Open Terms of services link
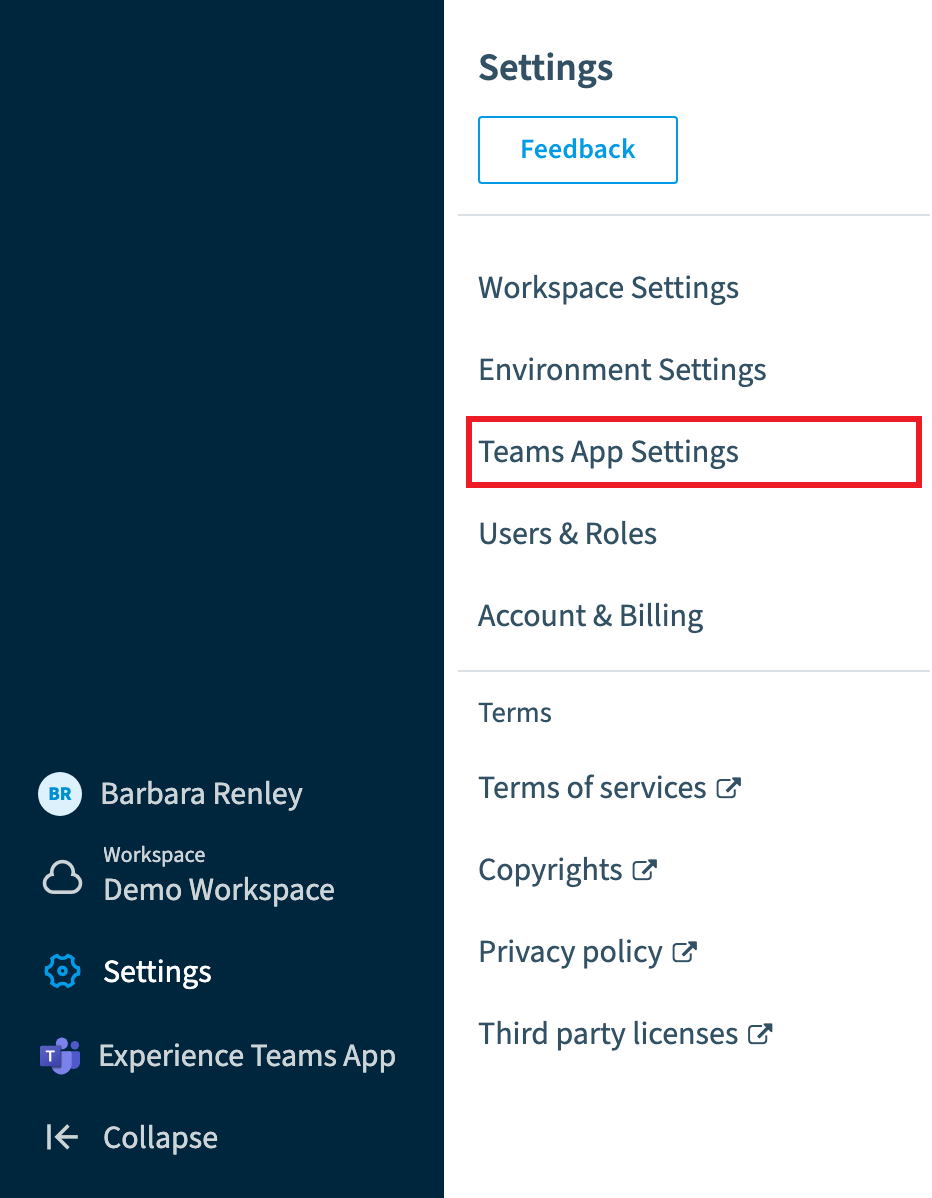Image resolution: width=932 pixels, height=1198 pixels. pos(592,788)
